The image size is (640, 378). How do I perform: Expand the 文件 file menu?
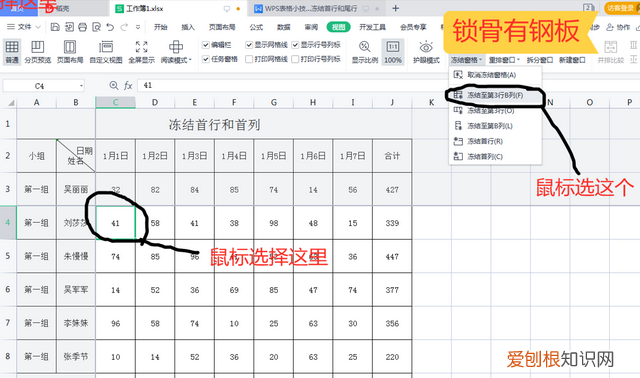pyautogui.click(x=24, y=27)
